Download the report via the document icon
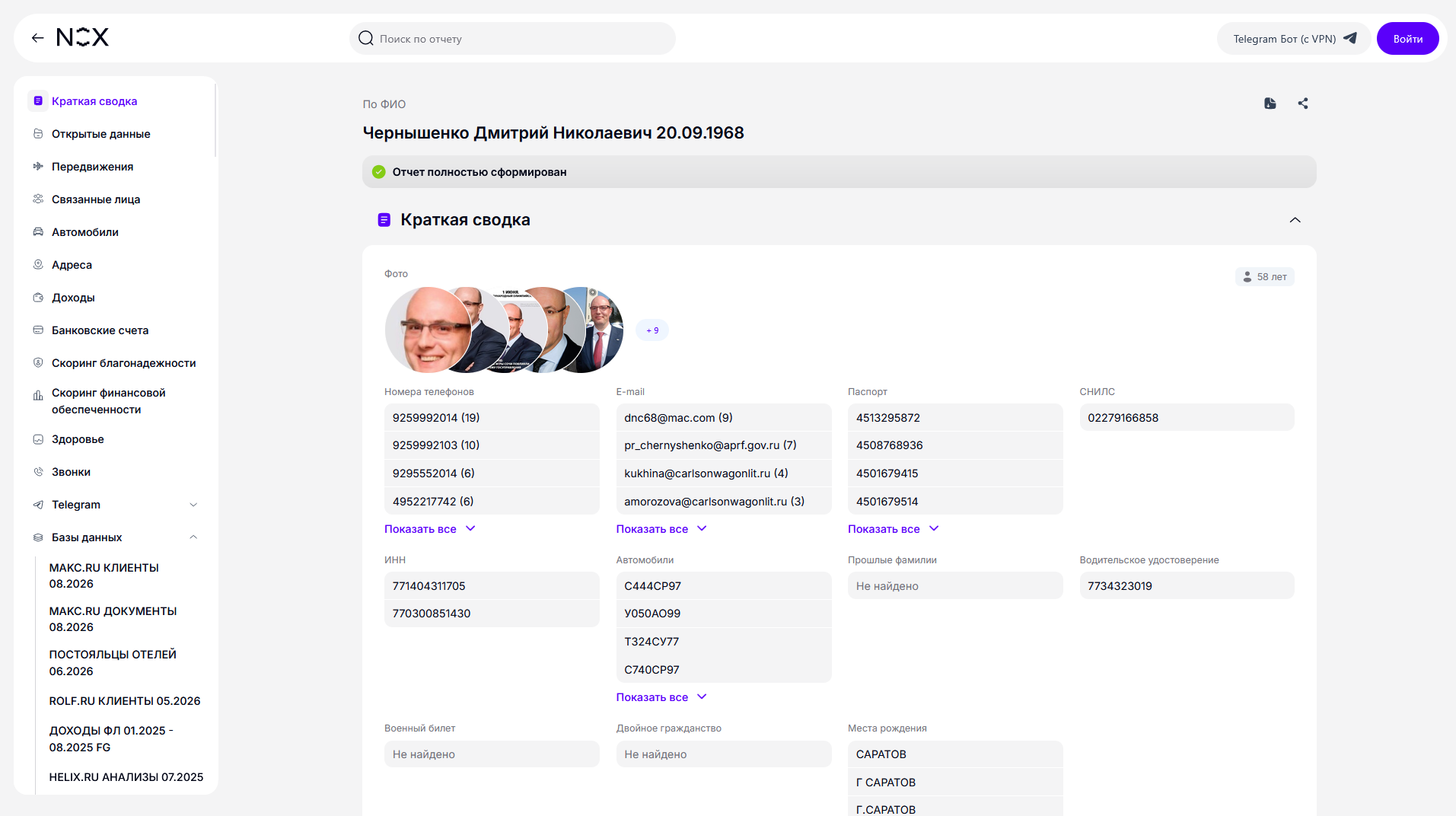Image resolution: width=1456 pixels, height=816 pixels. (x=1270, y=104)
